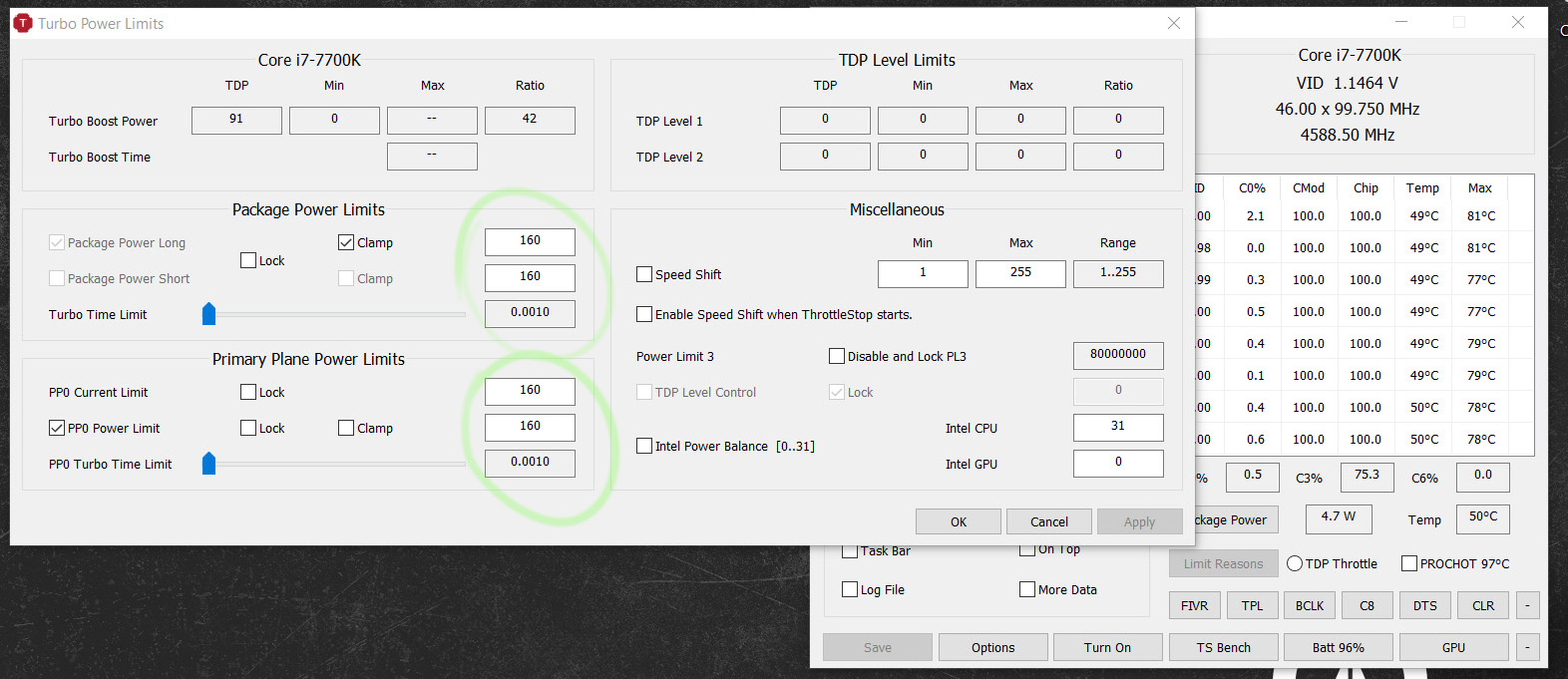Image resolution: width=1568 pixels, height=679 pixels.
Task: Check Disable and Lock PL3
Action: (837, 356)
